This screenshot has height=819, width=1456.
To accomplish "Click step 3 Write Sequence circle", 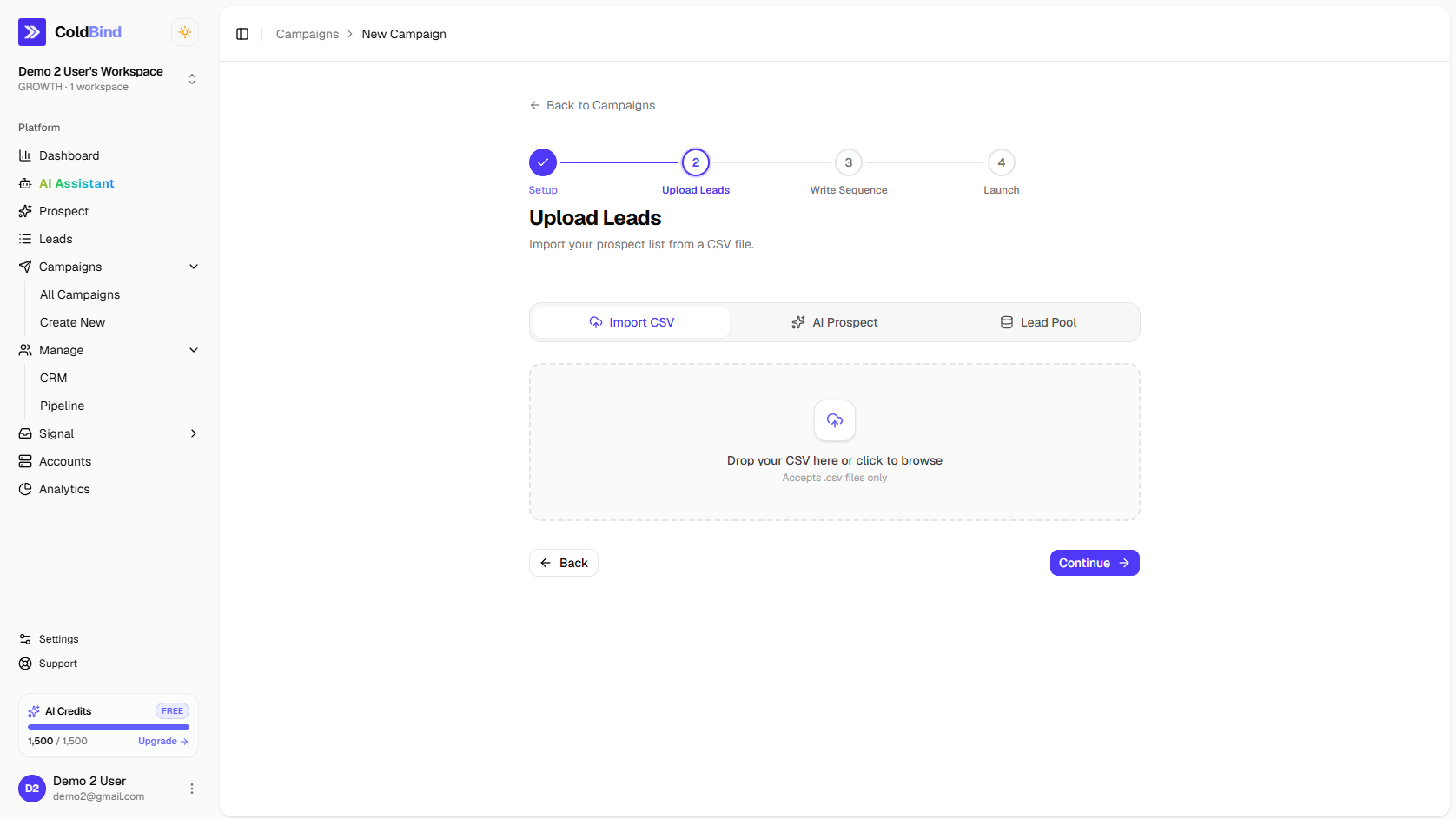I will [849, 162].
